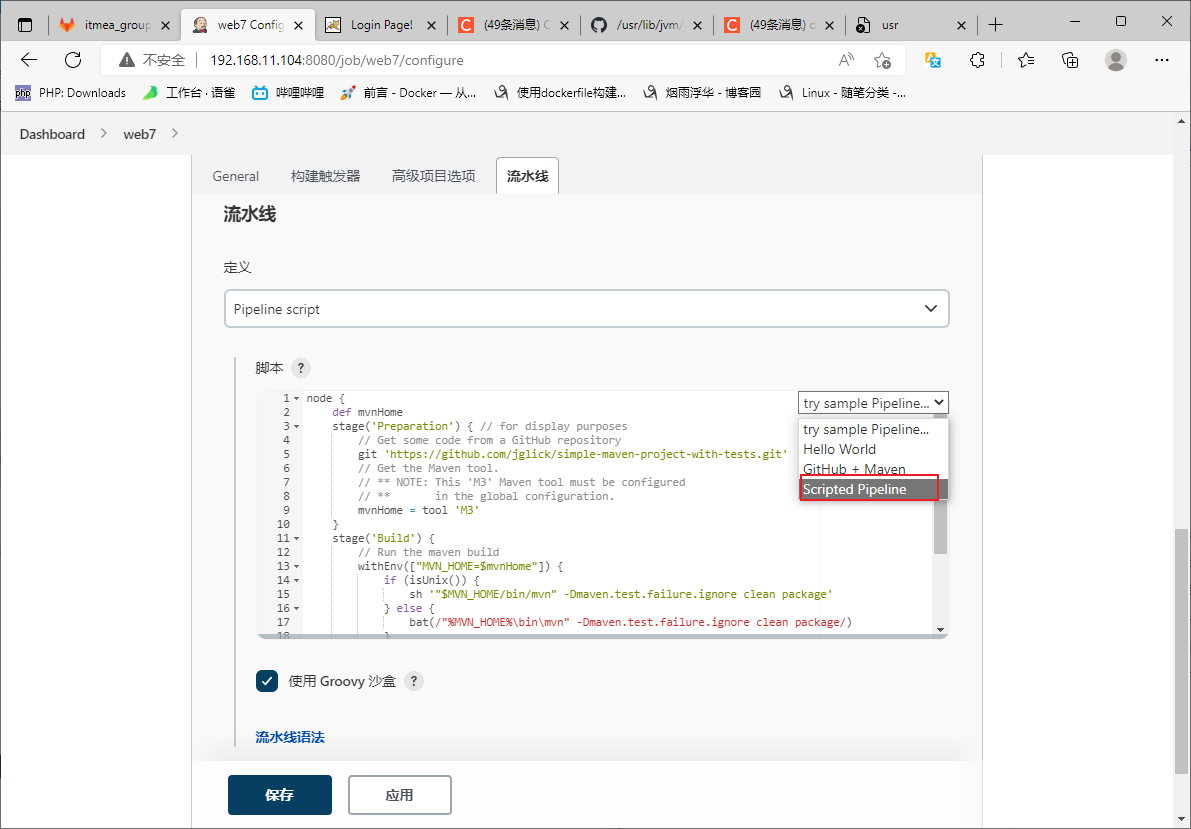Open the extensions puzzle icon
The width and height of the screenshot is (1191, 829).
click(978, 60)
